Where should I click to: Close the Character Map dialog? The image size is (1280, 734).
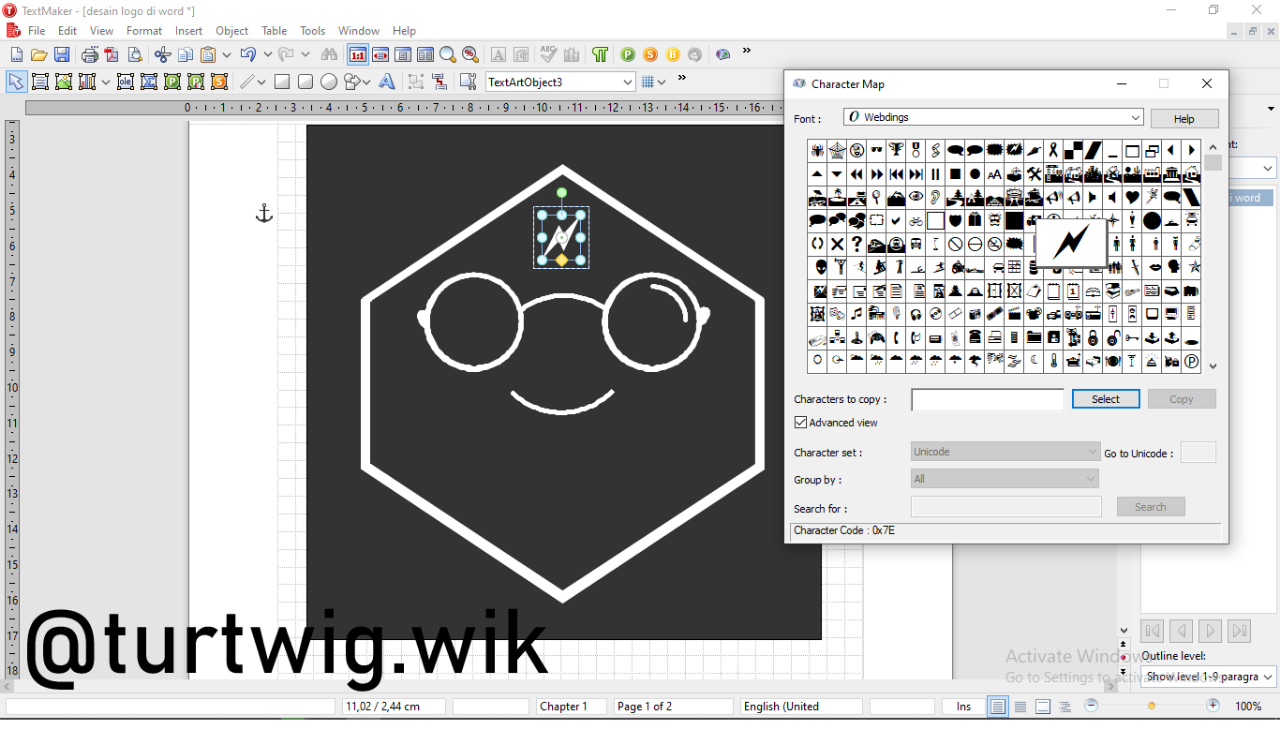[1207, 84]
